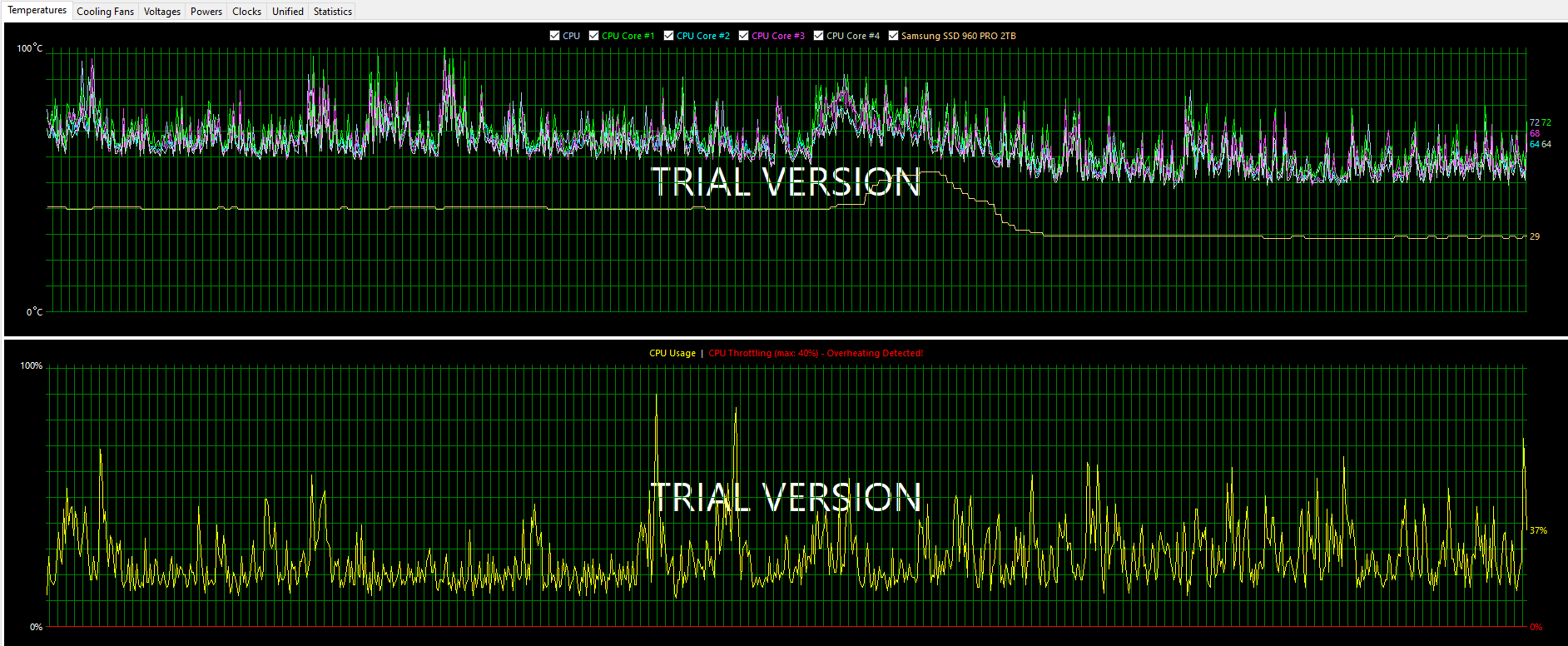Switch to the Temperatures tab
This screenshot has width=1568, height=646.
pos(37,11)
